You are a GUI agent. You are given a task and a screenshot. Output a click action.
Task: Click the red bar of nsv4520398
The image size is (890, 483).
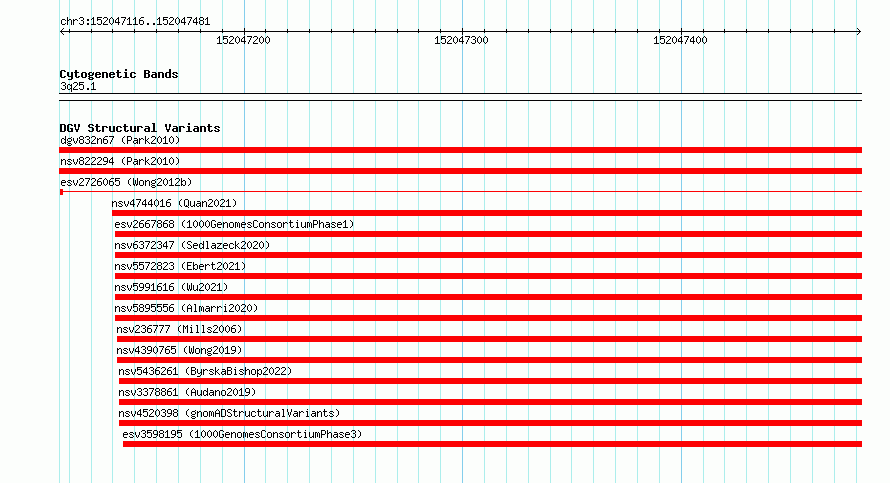point(490,423)
